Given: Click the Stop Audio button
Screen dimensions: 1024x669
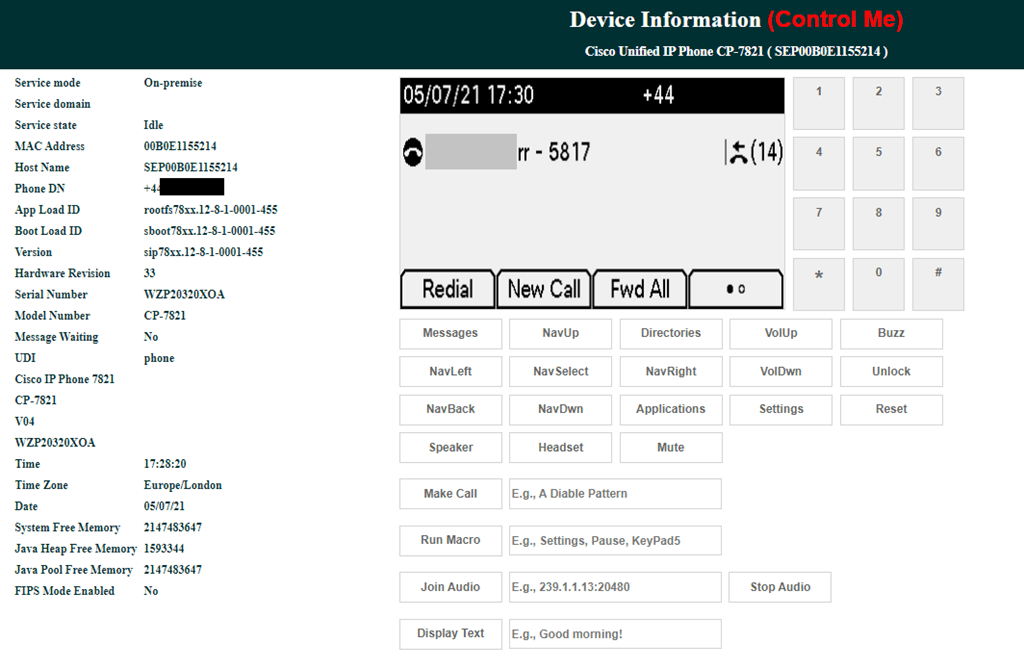Looking at the screenshot, I should pos(780,587).
